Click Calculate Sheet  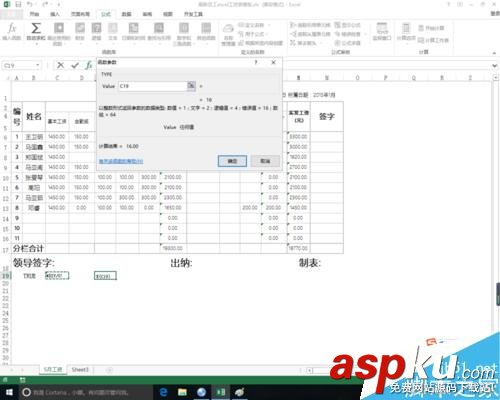pos(433,40)
